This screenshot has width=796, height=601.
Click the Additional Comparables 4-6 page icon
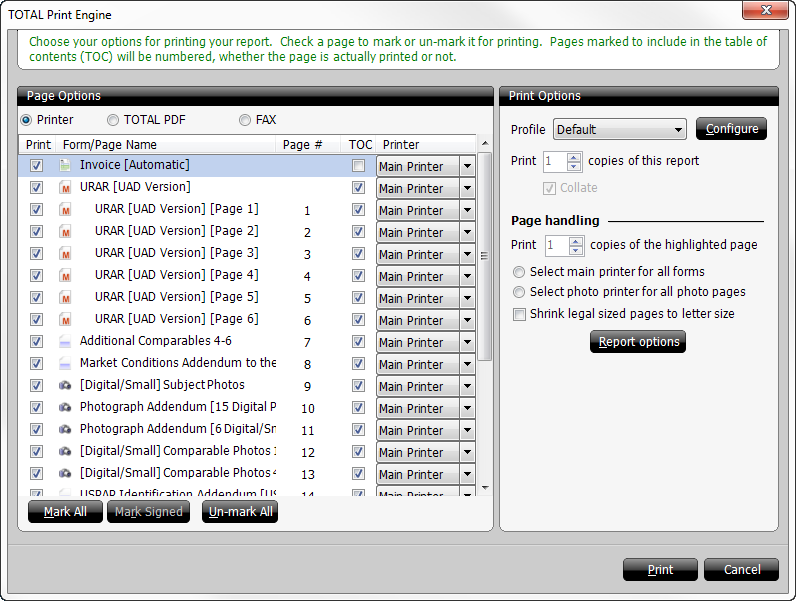[x=65, y=341]
